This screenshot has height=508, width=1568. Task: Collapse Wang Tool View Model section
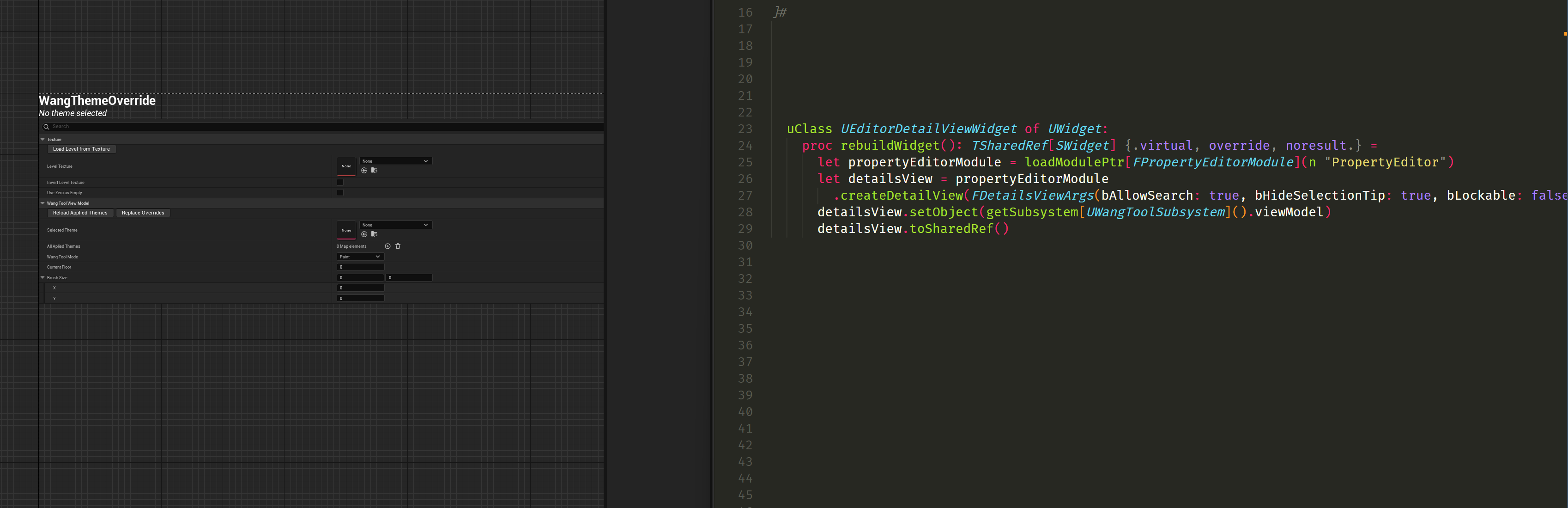pyautogui.click(x=42, y=203)
